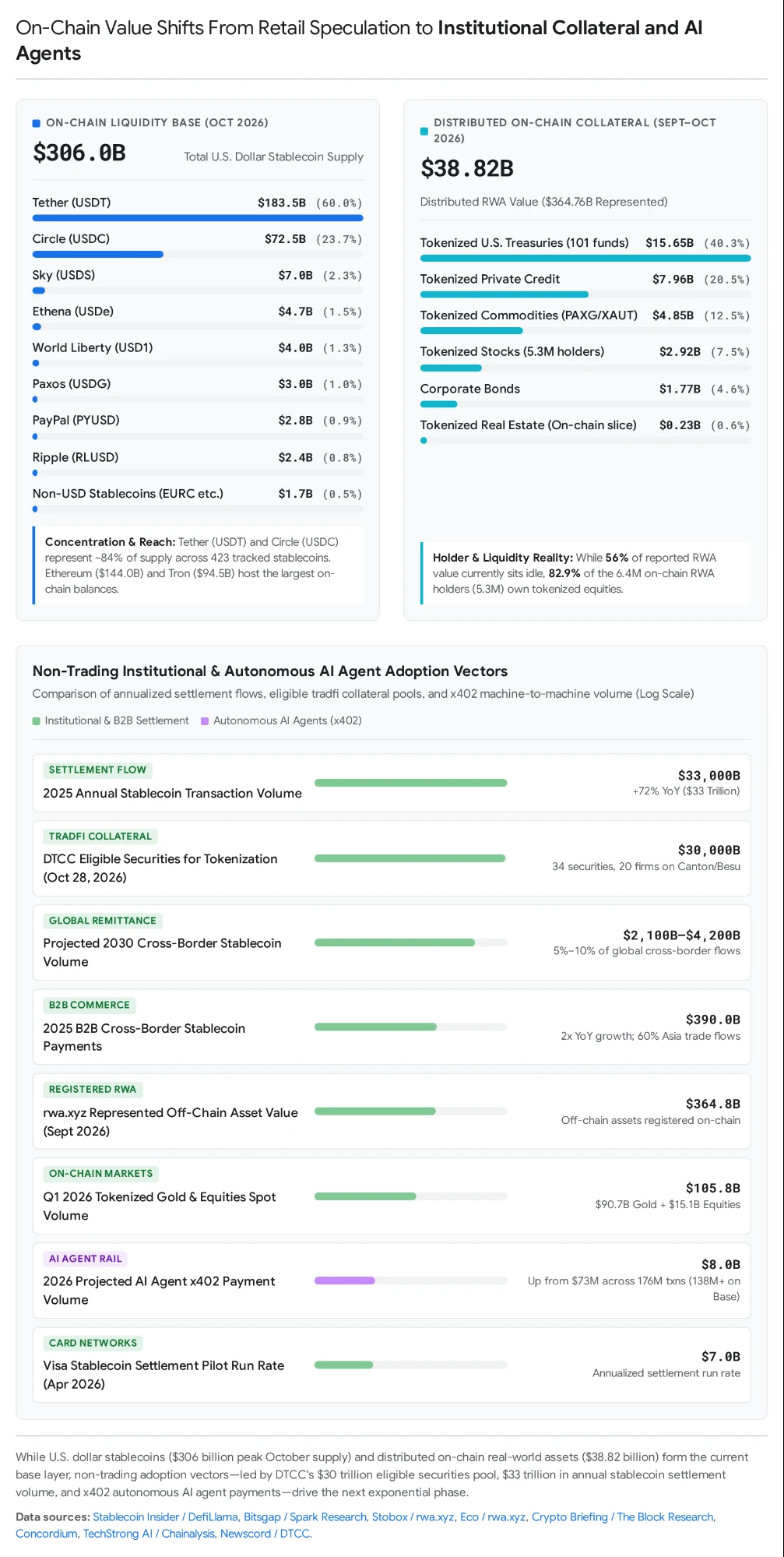The width and height of the screenshot is (784, 1557).
Task: Click the $30,000B DTCC value
Action: [709, 851]
